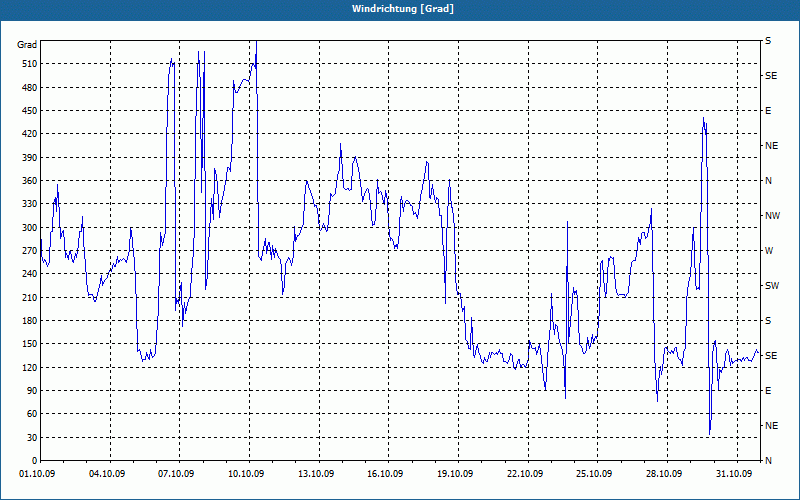Image resolution: width=800 pixels, height=500 pixels.
Task: Click the Windrichtung [Grad] chart title
Action: [403, 9]
